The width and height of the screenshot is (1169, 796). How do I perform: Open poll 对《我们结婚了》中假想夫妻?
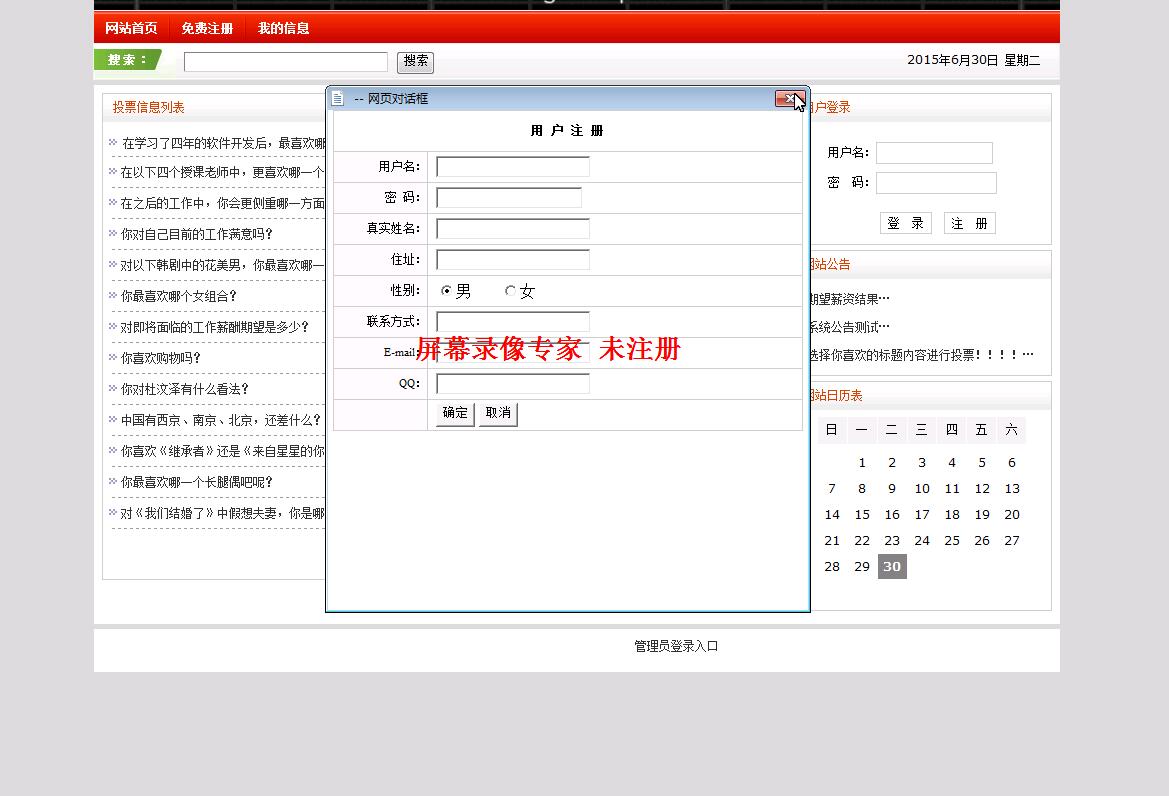pos(223,514)
